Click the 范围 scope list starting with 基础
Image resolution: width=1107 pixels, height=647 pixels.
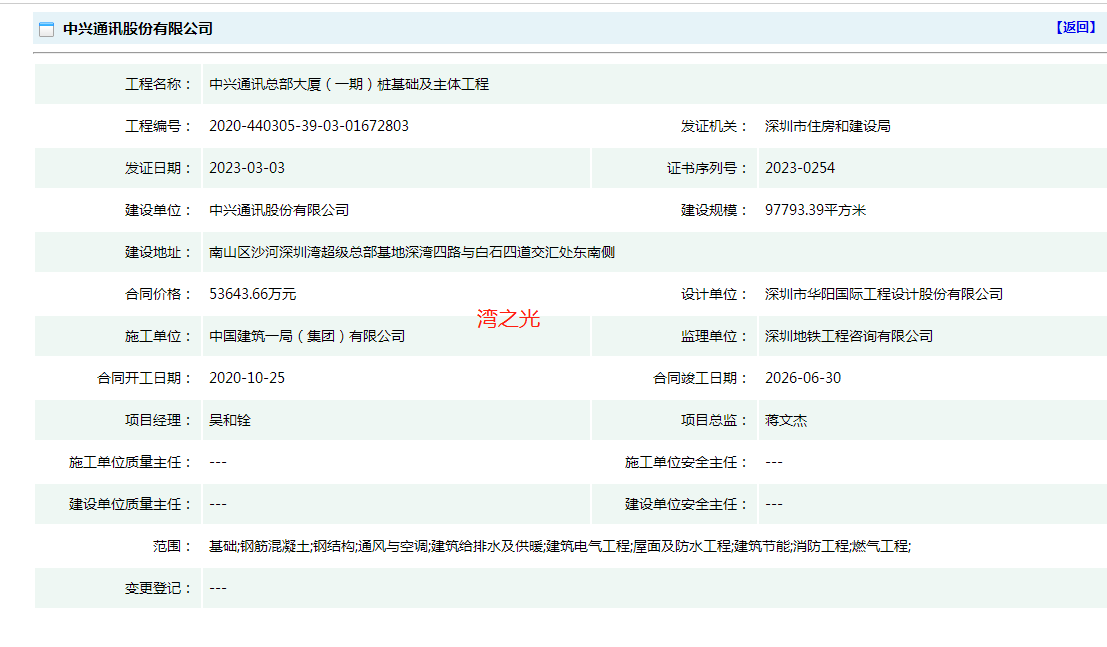[x=559, y=546]
